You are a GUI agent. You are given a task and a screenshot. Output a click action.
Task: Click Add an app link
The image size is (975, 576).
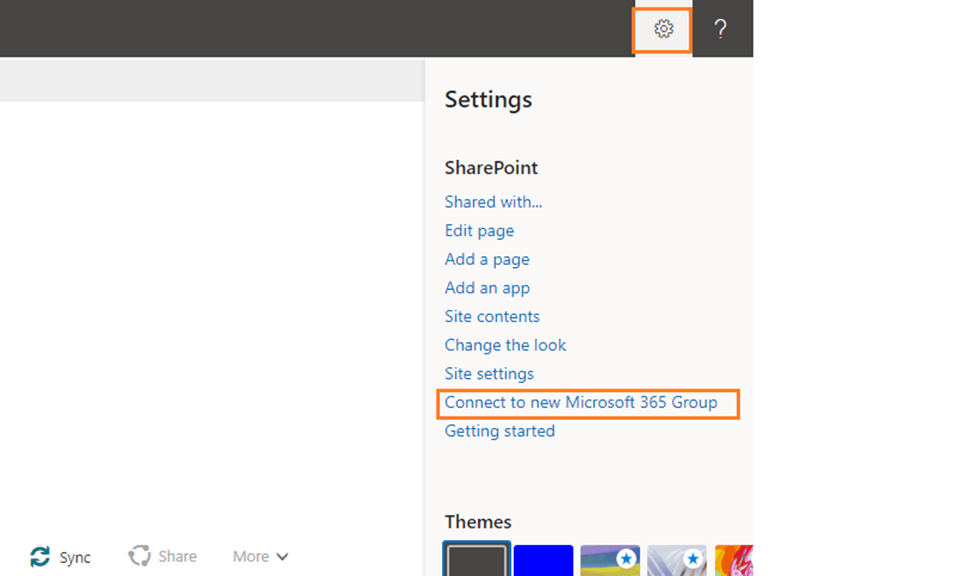point(487,288)
